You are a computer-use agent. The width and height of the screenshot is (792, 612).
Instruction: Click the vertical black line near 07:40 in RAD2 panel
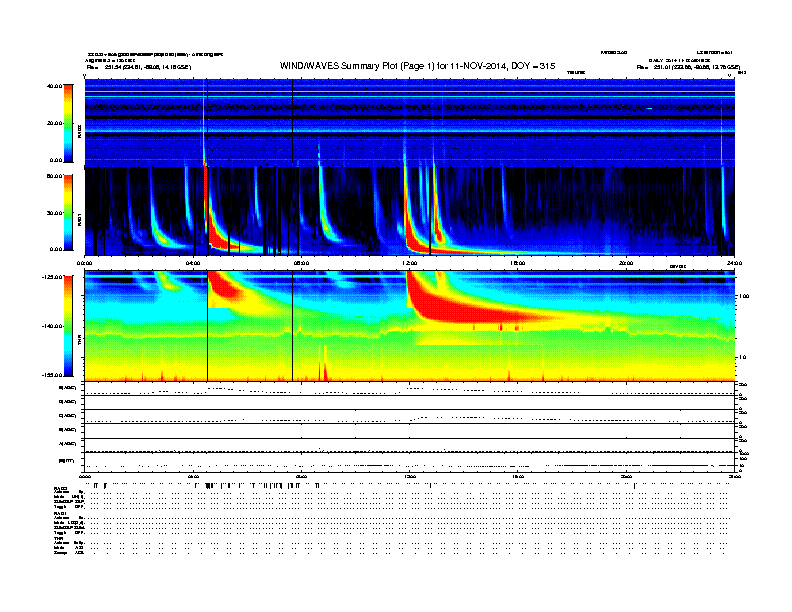292,122
